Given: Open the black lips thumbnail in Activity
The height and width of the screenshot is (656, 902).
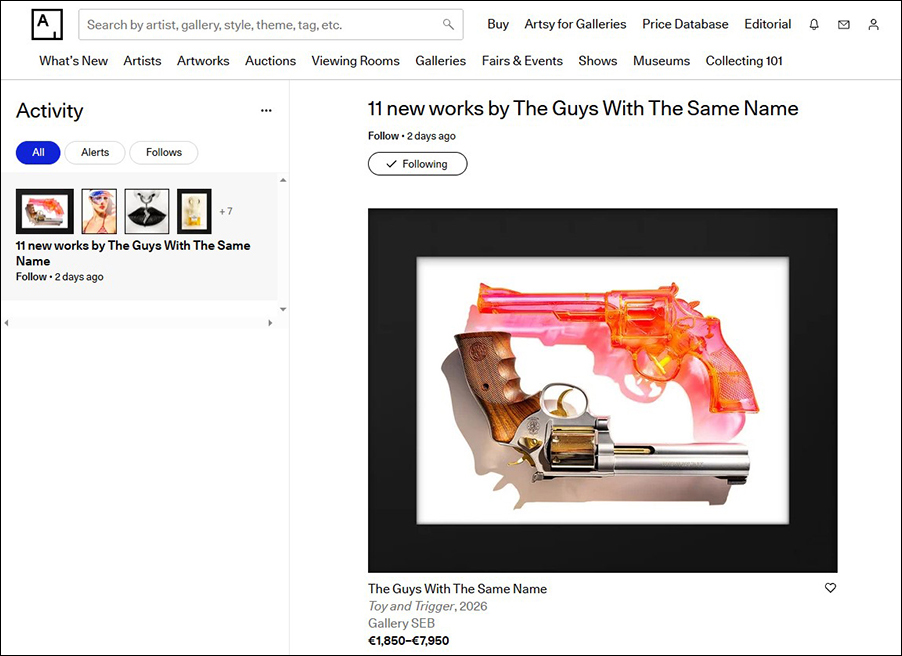Looking at the screenshot, I should point(147,211).
